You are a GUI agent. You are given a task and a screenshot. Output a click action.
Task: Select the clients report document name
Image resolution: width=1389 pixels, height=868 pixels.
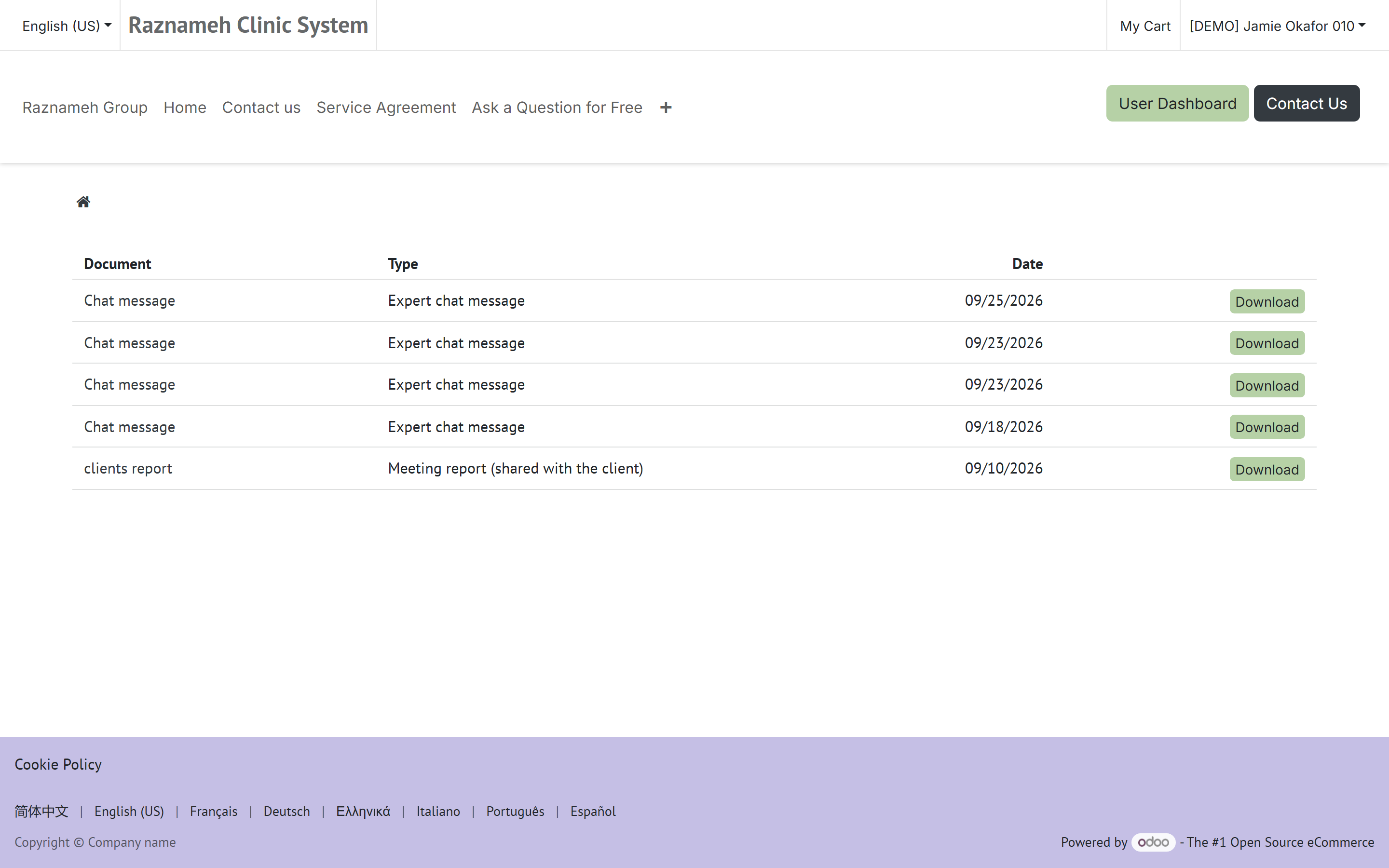click(x=128, y=468)
